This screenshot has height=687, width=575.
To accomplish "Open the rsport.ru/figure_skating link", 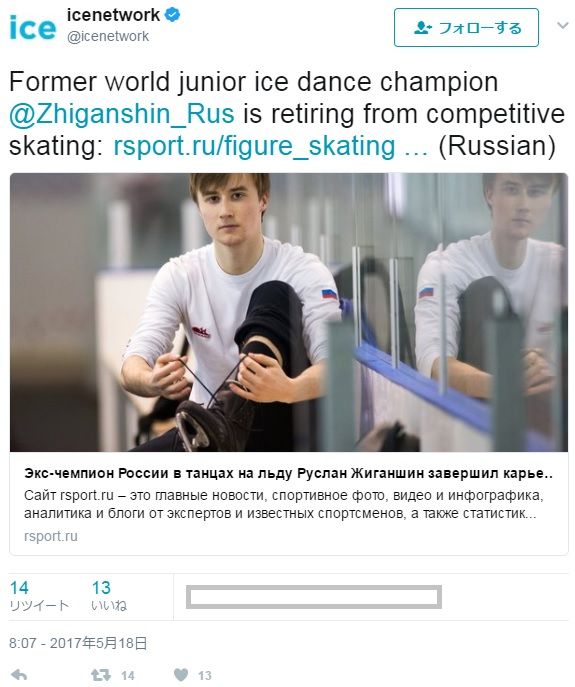I will (x=270, y=145).
